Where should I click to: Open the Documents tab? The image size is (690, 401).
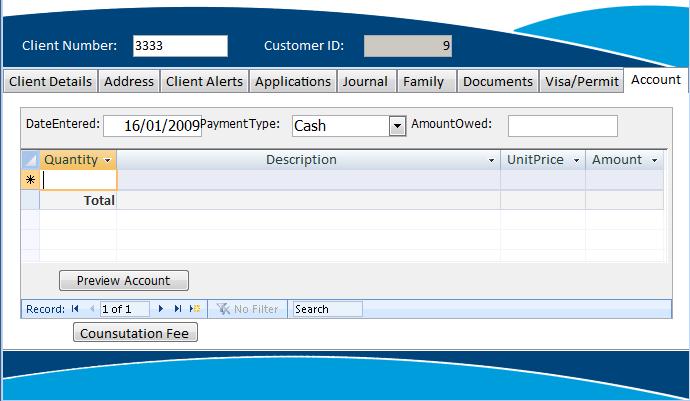[498, 81]
